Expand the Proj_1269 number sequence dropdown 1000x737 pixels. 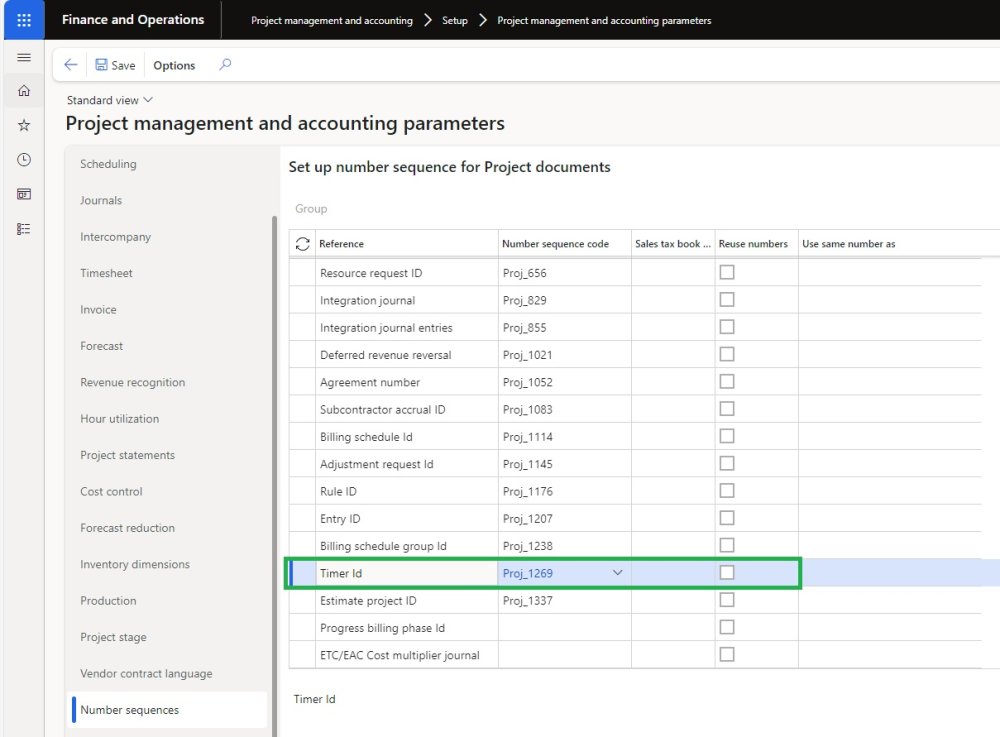617,573
